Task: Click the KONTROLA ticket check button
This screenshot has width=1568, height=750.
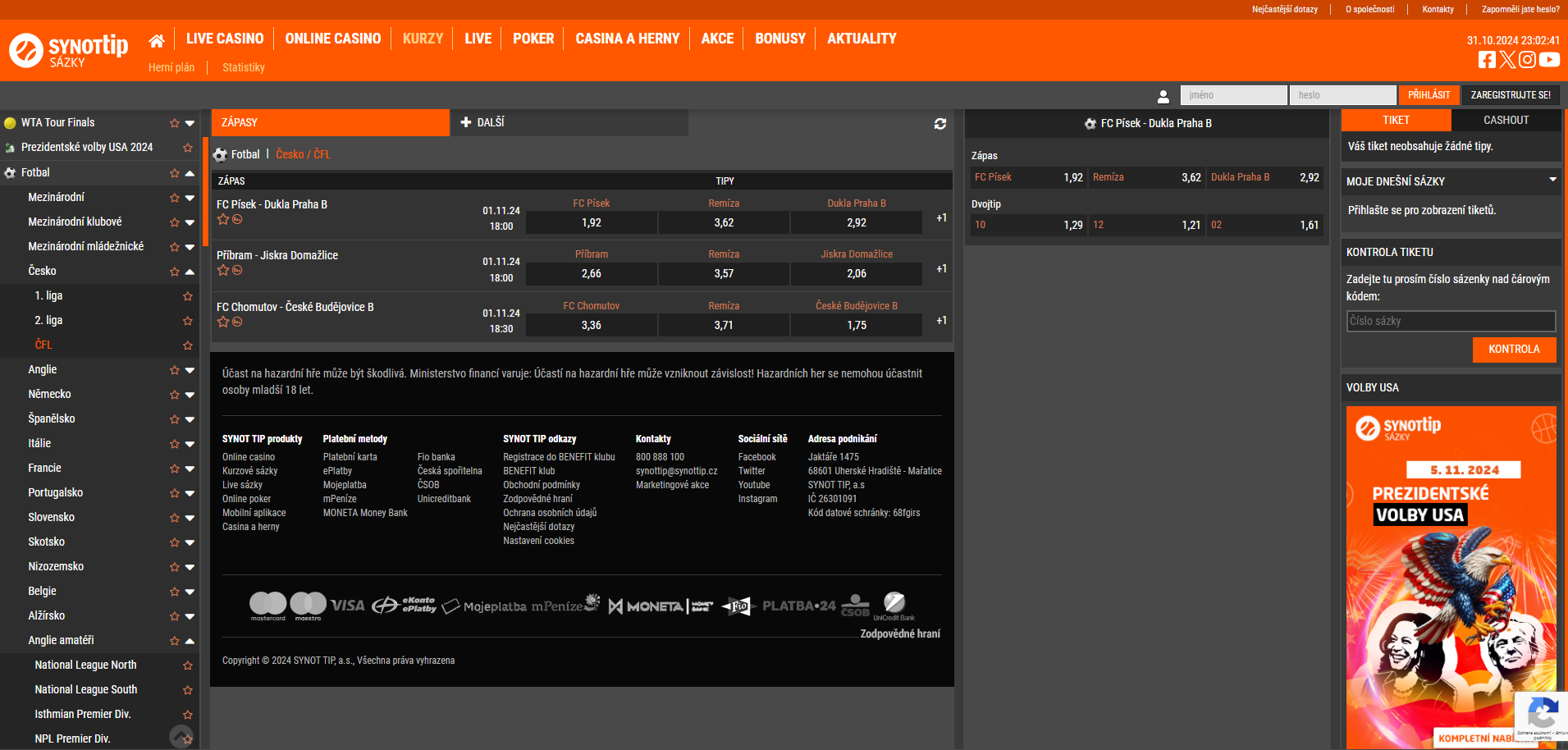Action: point(1514,349)
